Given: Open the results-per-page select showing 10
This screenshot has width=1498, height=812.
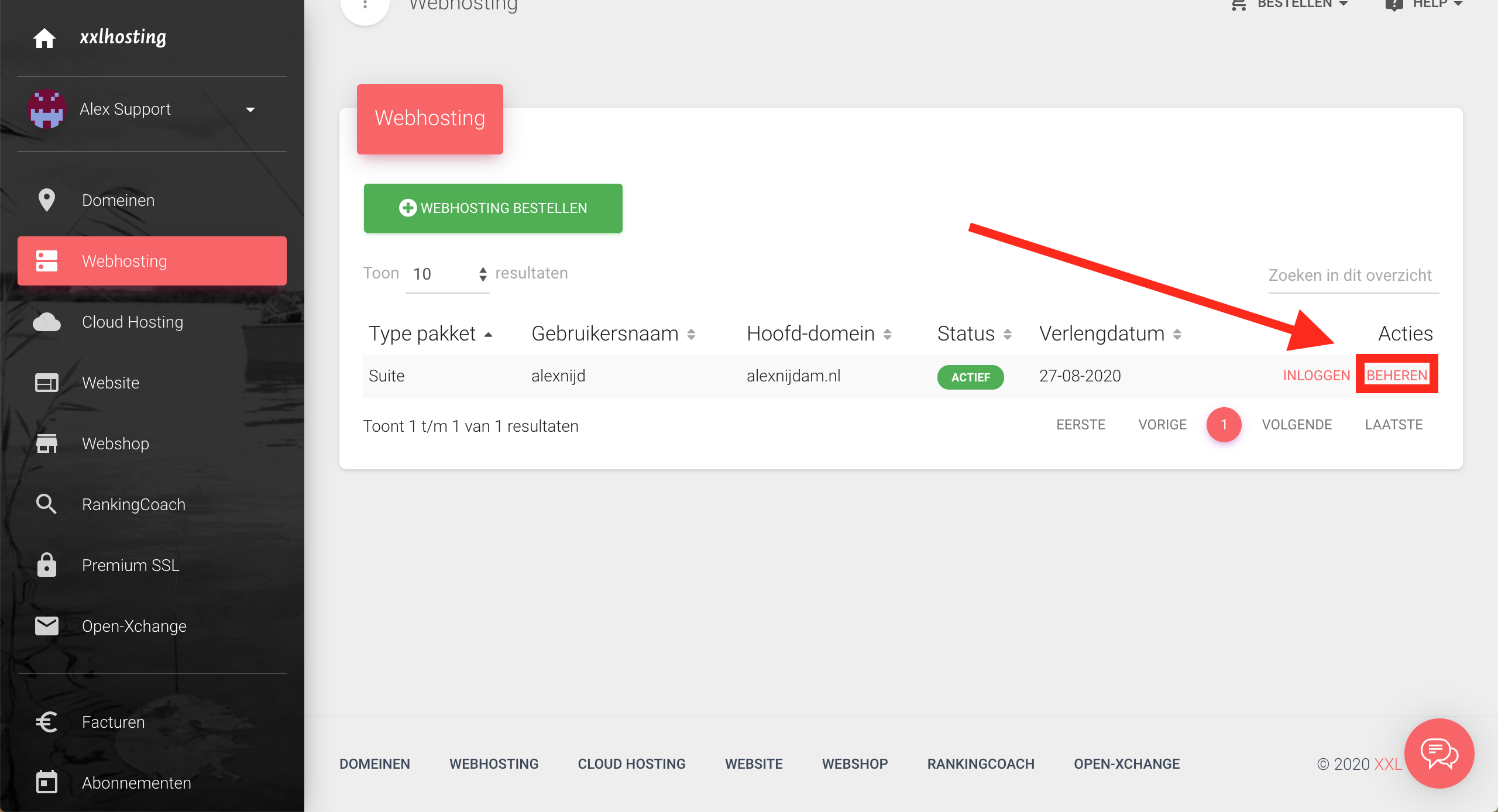Looking at the screenshot, I should [448, 274].
